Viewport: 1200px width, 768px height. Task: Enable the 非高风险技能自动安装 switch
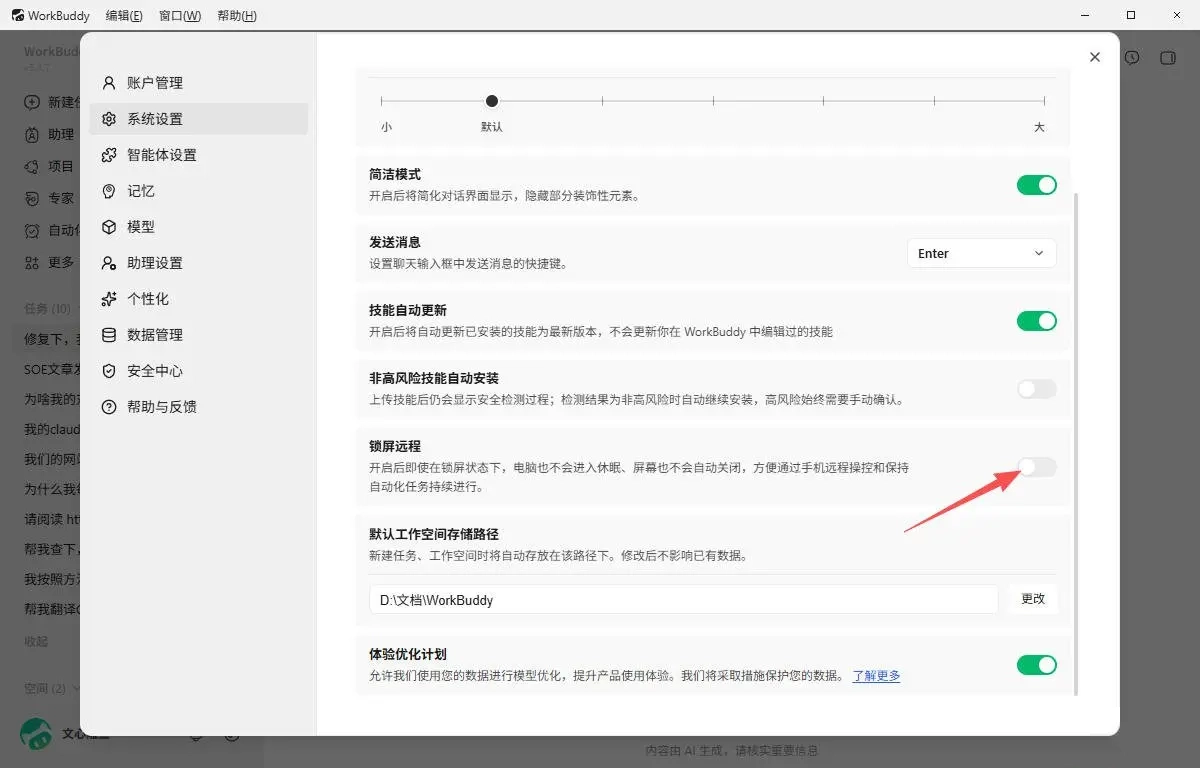coord(1037,389)
